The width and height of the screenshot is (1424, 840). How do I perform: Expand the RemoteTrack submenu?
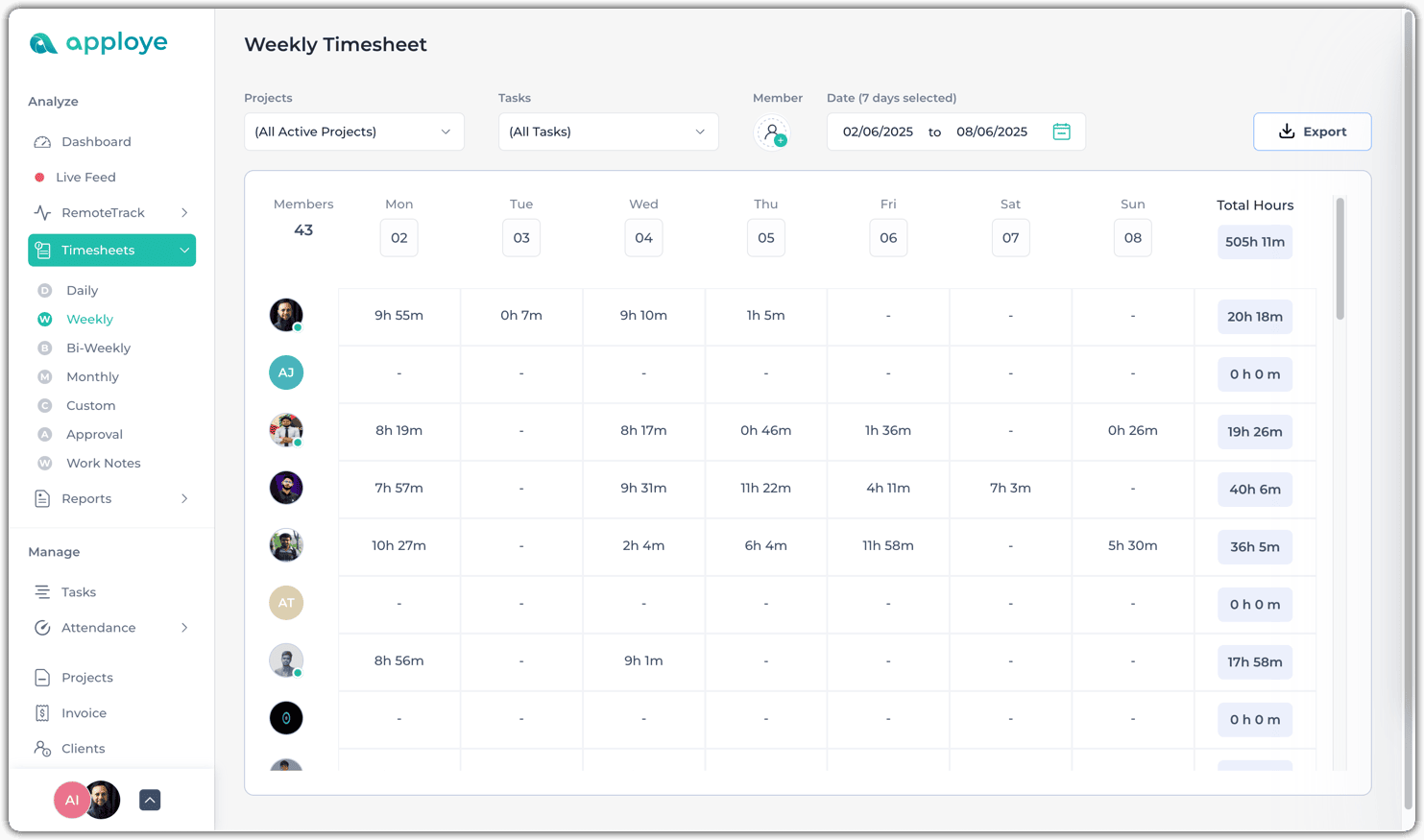pos(184,213)
